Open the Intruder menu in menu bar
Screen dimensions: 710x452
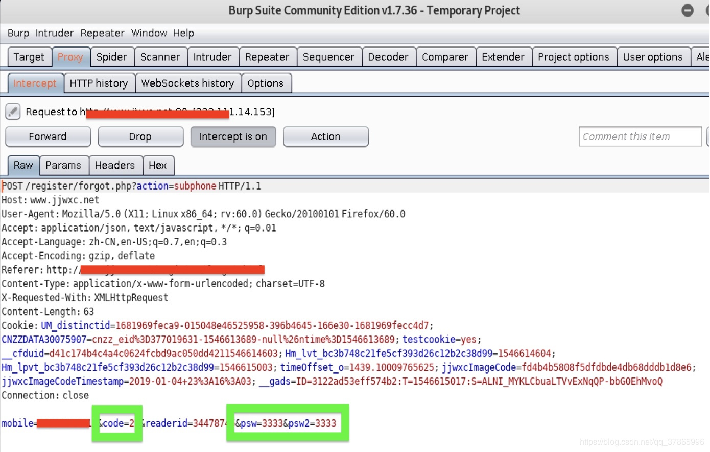(54, 33)
